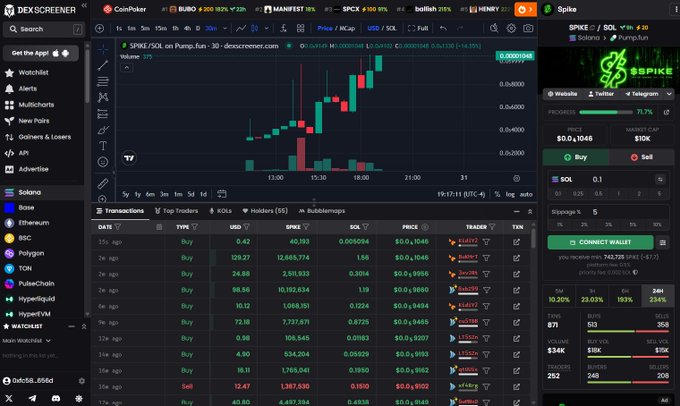680x406 pixels.
Task: Toggle auto scale on chart
Action: 526,194
